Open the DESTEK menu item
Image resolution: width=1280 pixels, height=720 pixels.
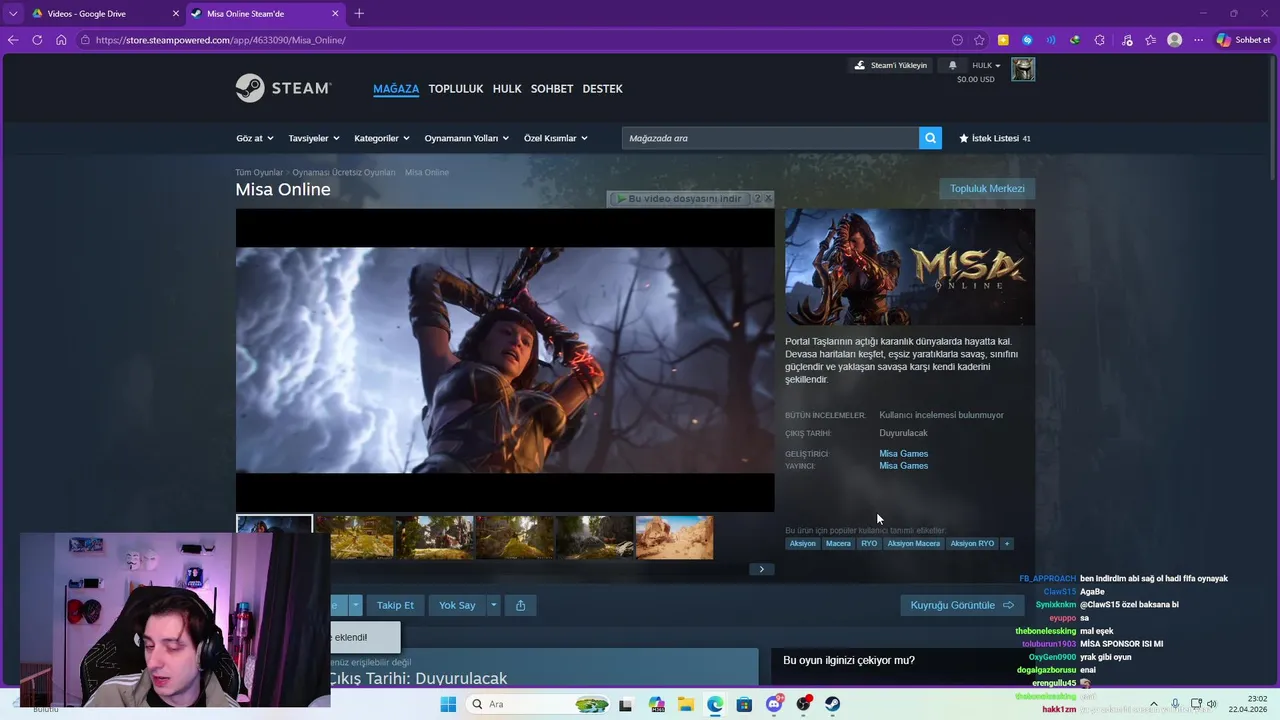[x=603, y=89]
